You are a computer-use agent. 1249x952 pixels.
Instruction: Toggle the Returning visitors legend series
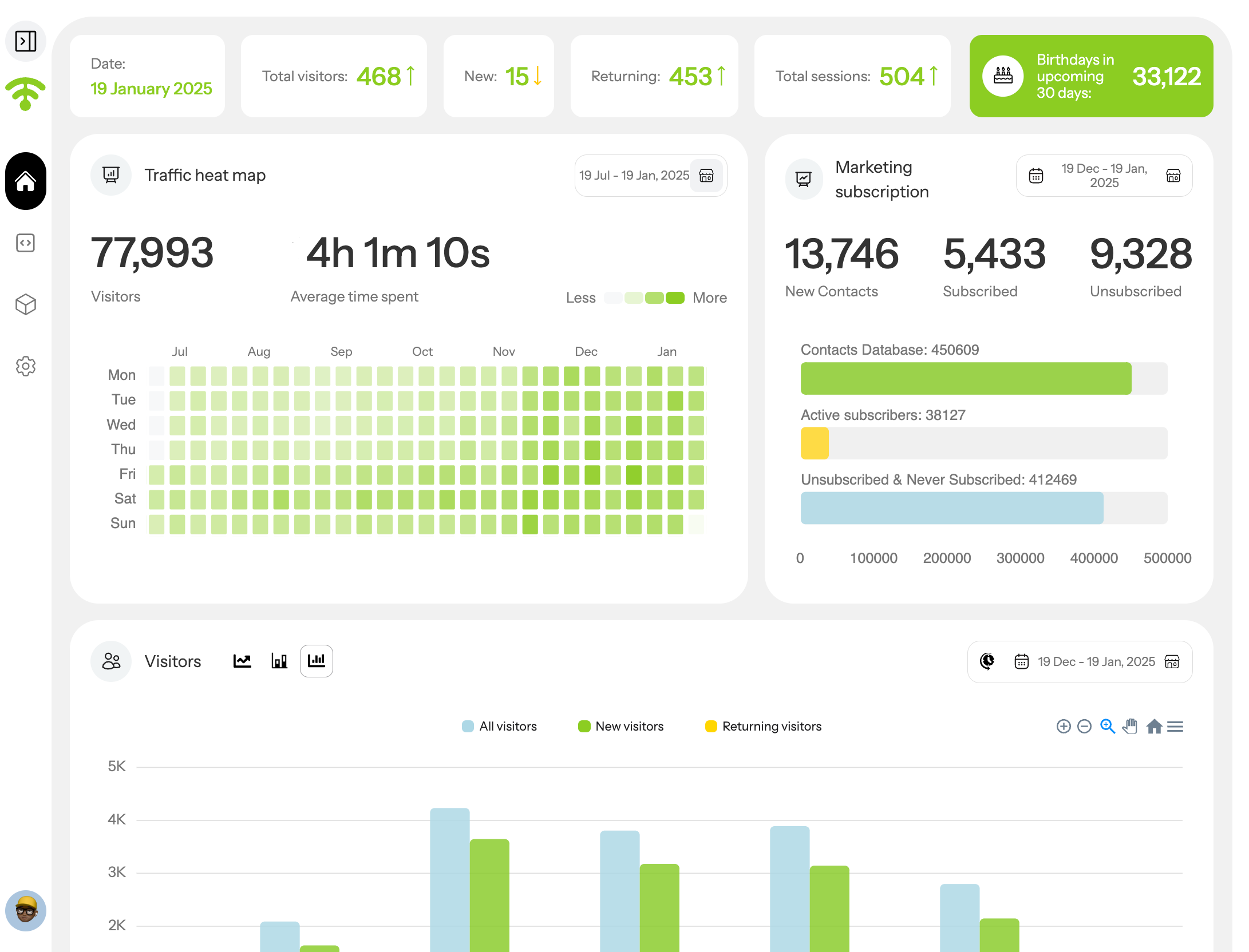click(x=764, y=727)
